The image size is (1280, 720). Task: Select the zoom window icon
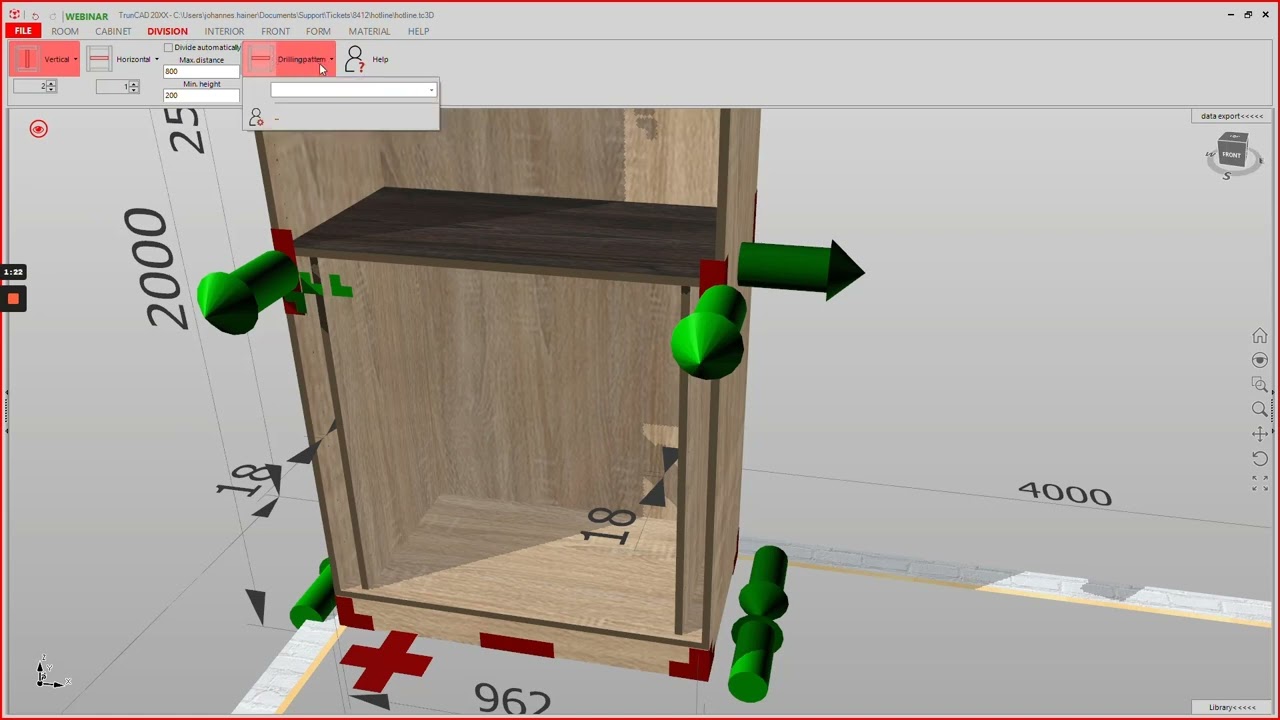1260,385
